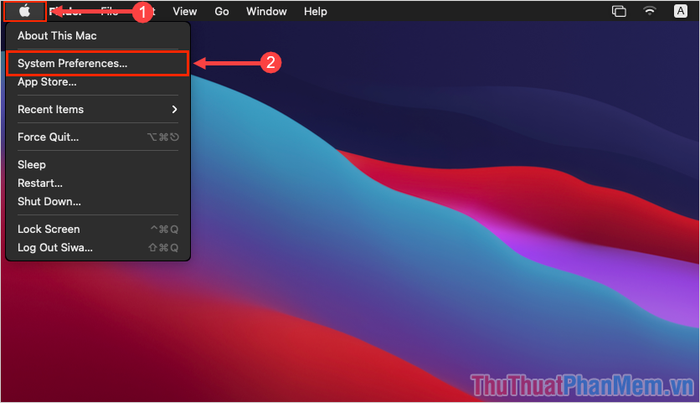Choose Force Quit… in the Apple menu
The image size is (700, 403).
click(98, 137)
